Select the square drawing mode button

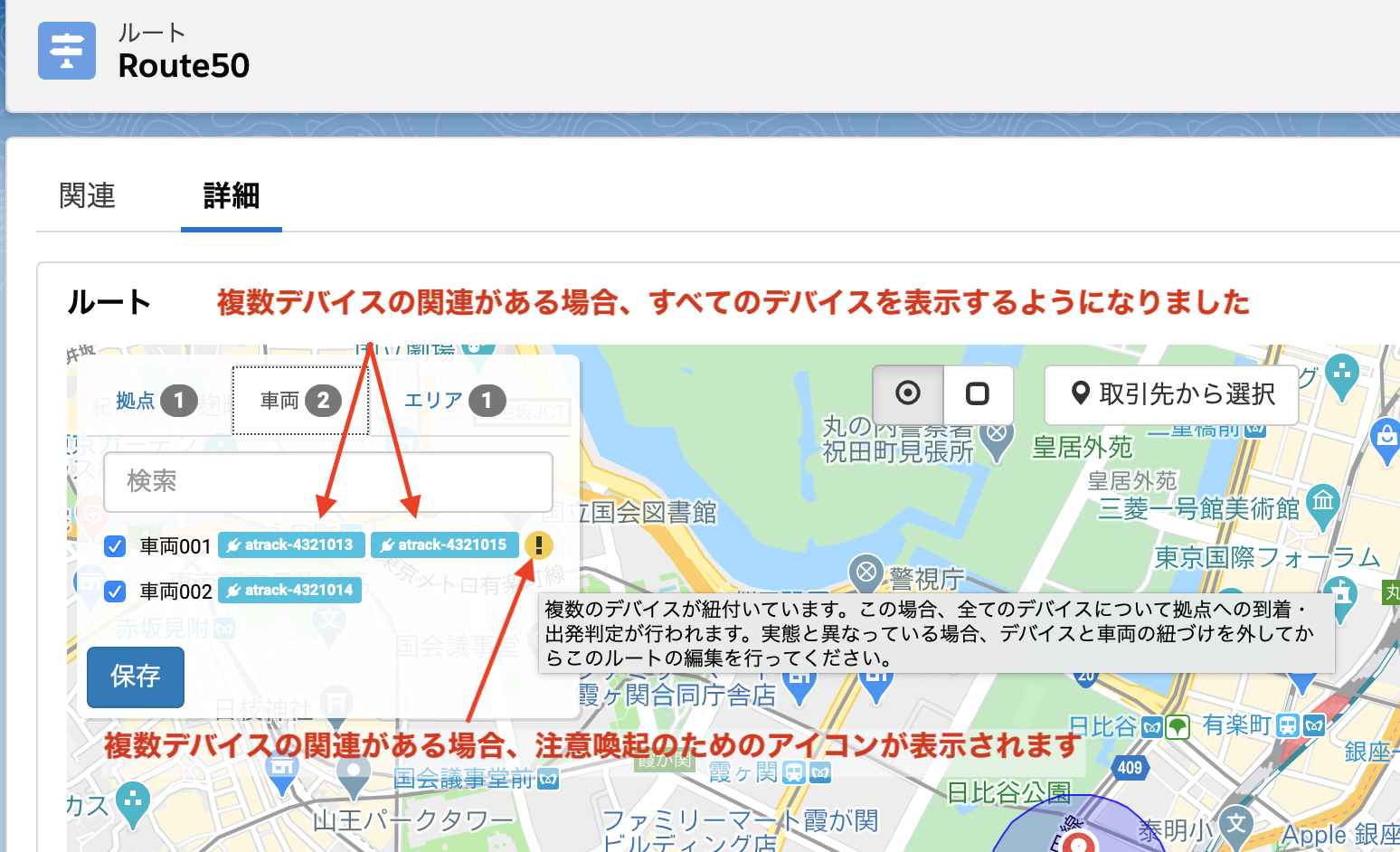pyautogui.click(x=978, y=393)
